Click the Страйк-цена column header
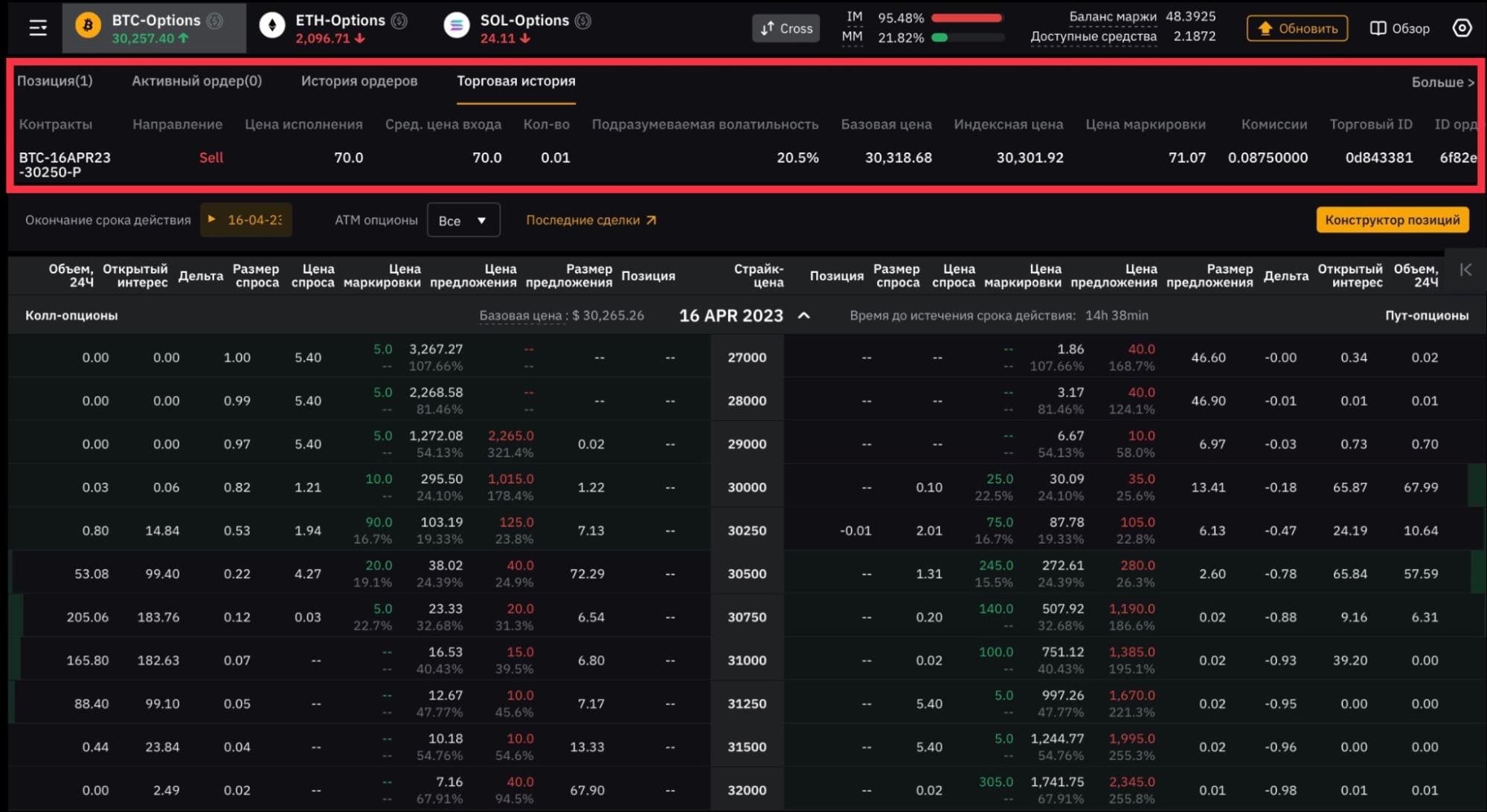Screen dimensions: 1487x812 759,276
